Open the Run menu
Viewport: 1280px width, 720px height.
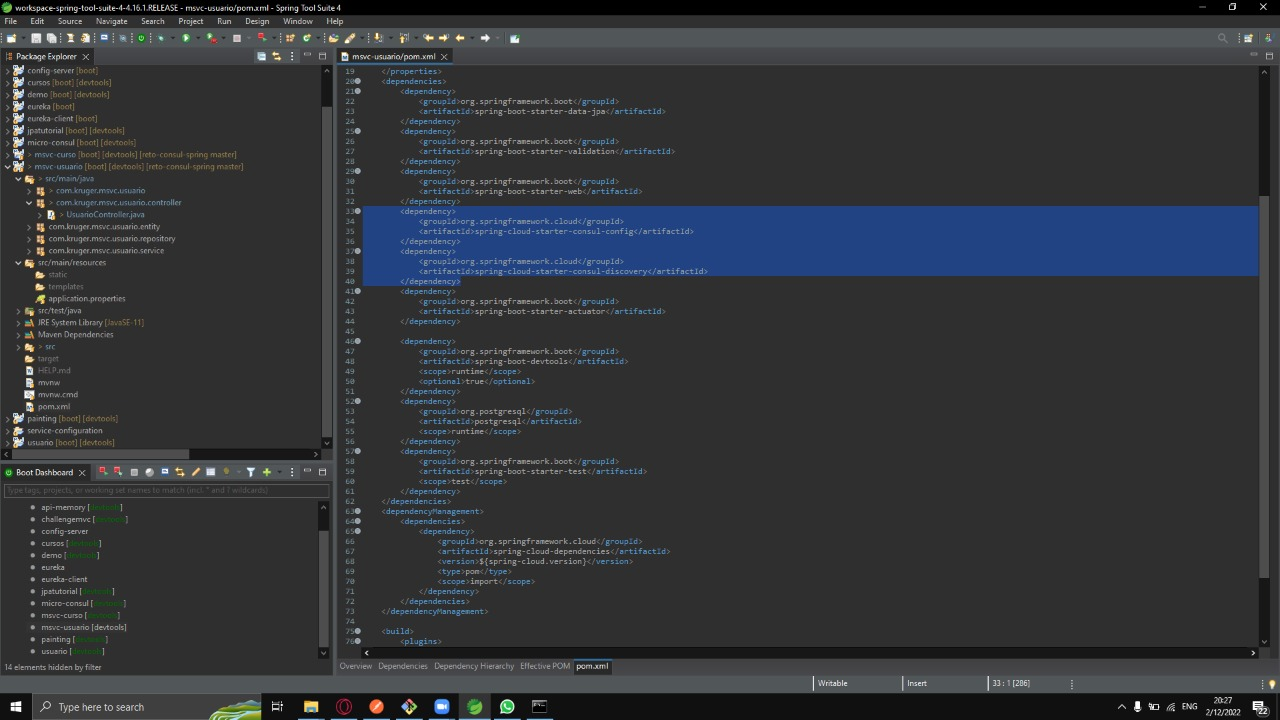click(x=224, y=20)
